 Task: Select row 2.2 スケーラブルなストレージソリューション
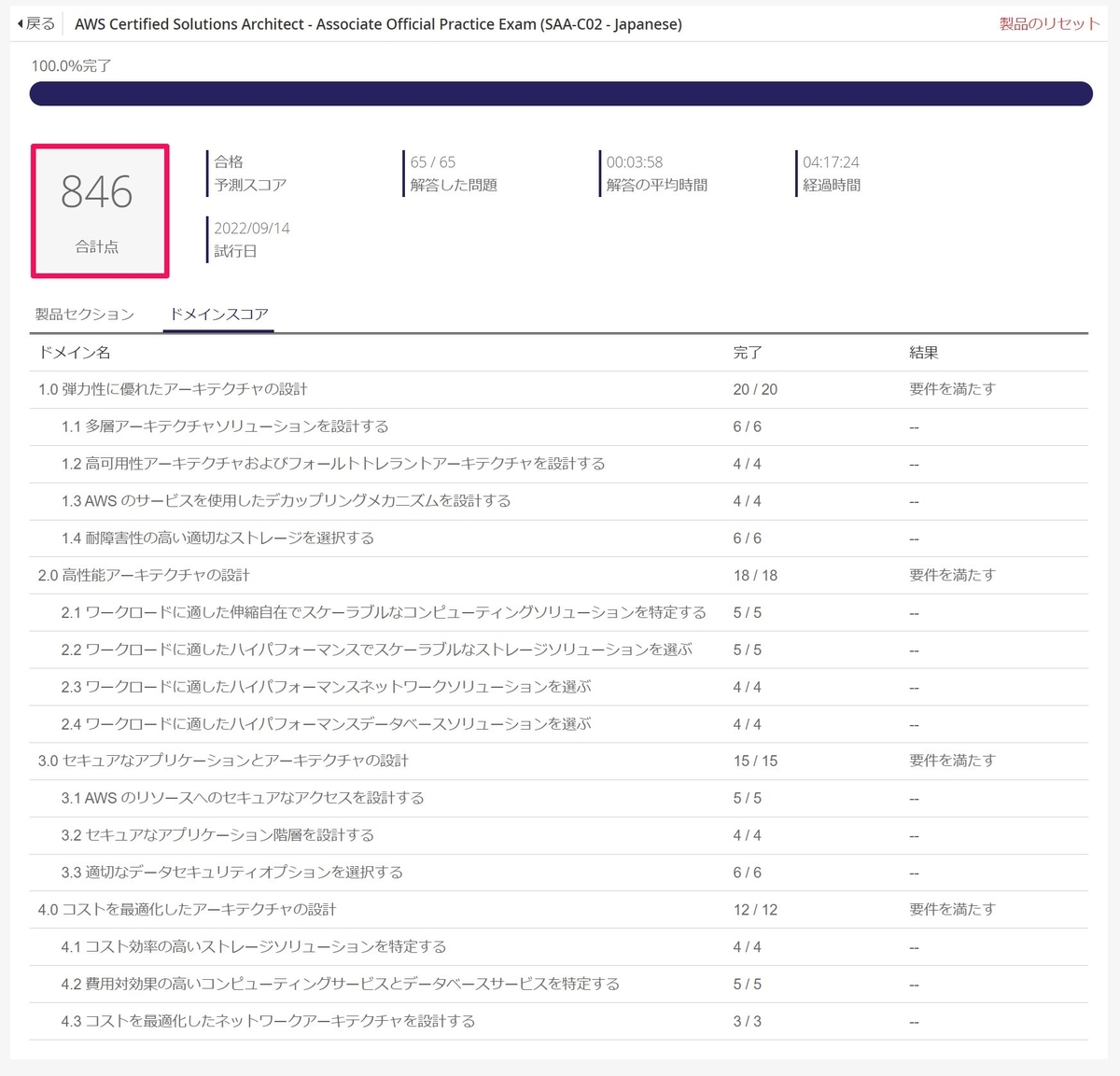(559, 650)
